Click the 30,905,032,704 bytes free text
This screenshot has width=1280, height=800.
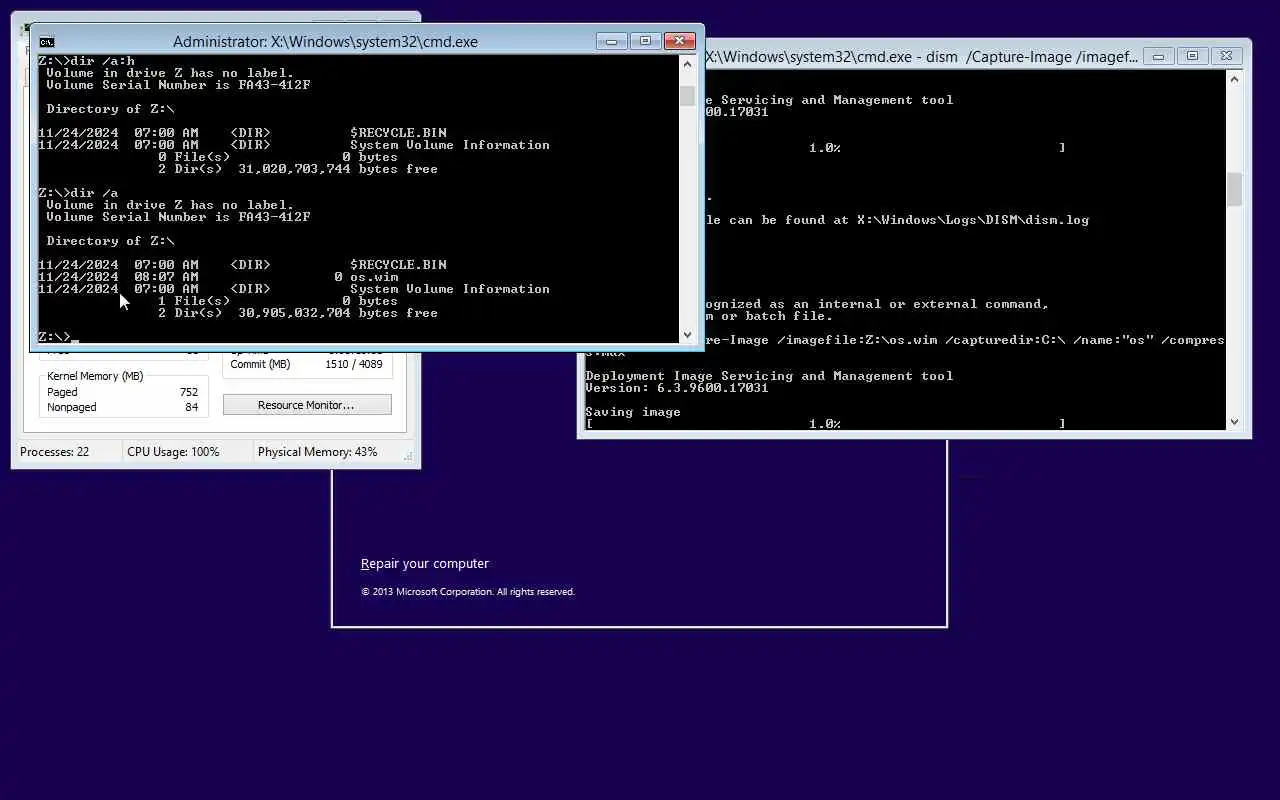(338, 313)
